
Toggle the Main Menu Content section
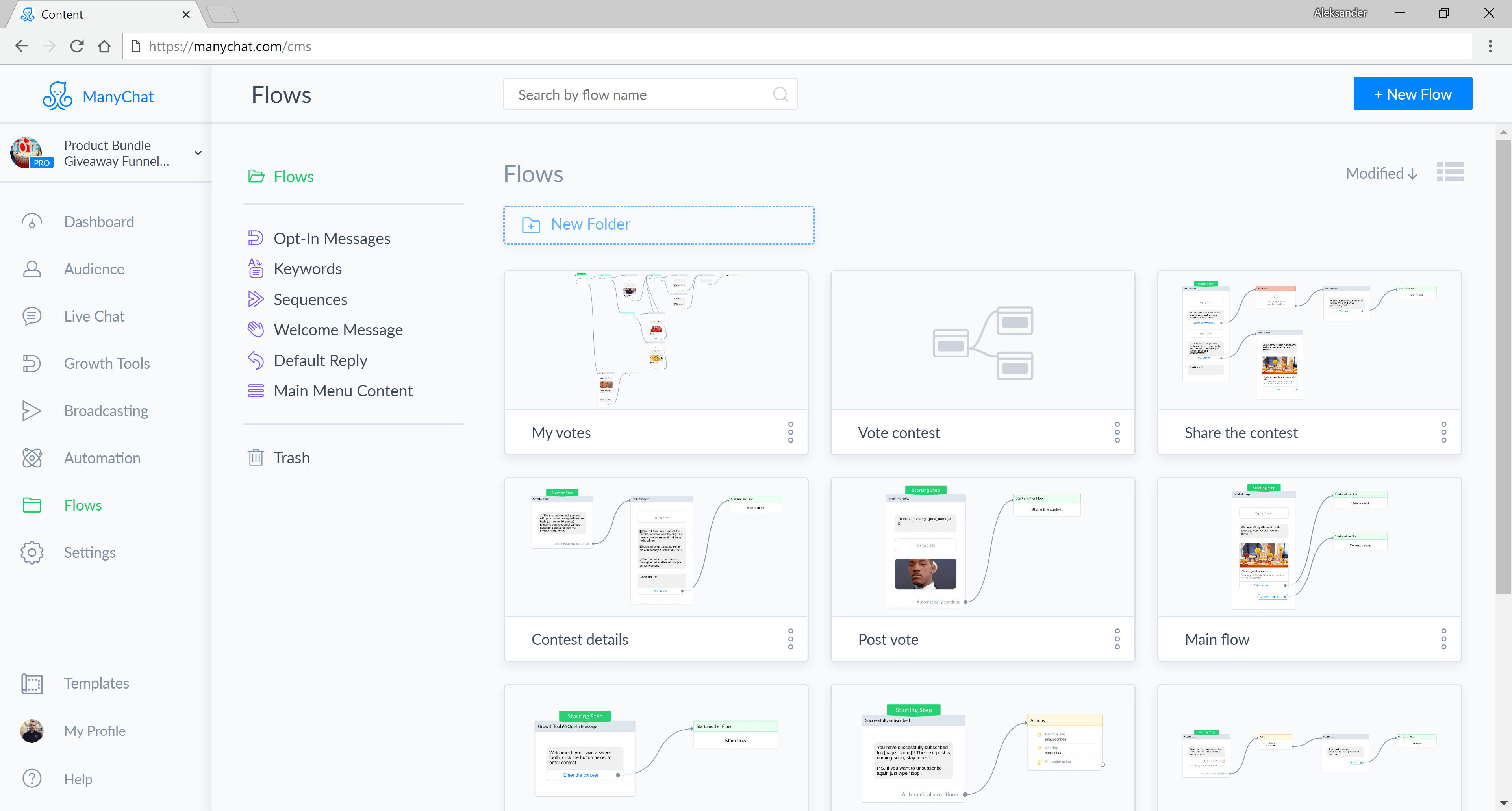click(343, 390)
